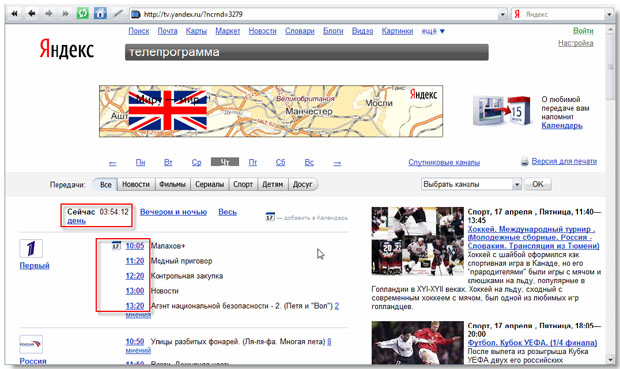The width and height of the screenshot is (620, 369).
Task: Open the browser home page icon
Action: [100, 14]
